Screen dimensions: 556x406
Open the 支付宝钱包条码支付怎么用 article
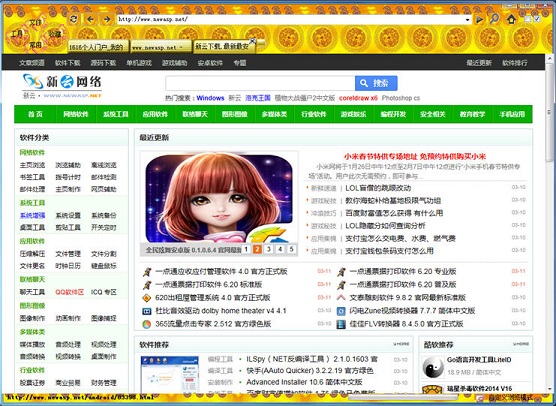pyautogui.click(x=389, y=251)
